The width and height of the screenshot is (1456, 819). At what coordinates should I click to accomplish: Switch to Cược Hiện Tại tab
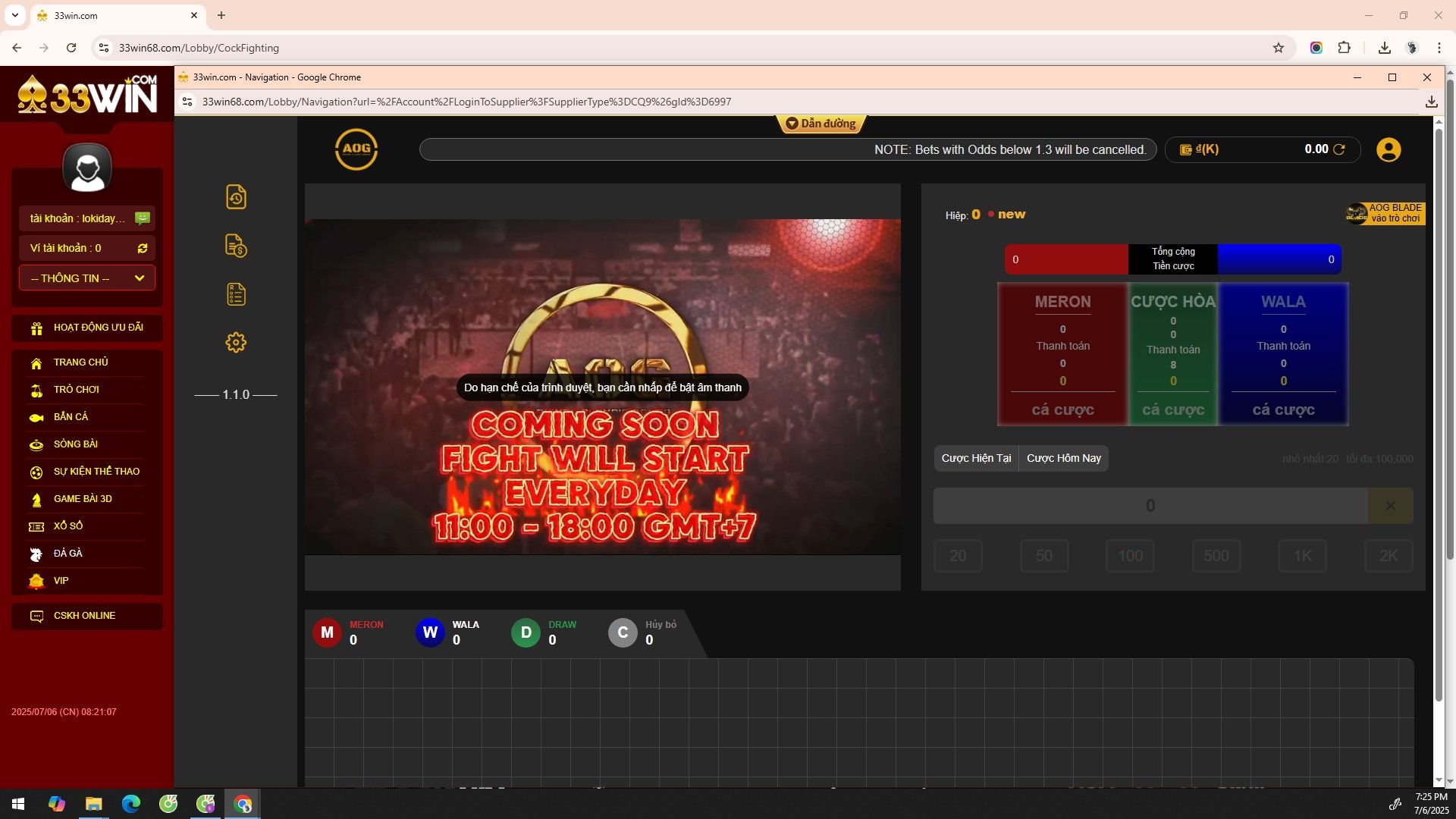976,458
